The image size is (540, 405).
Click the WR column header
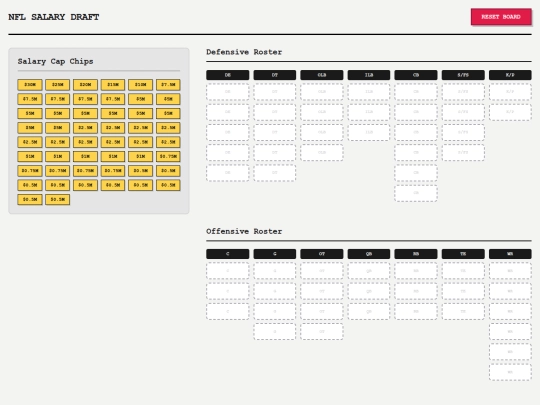pyautogui.click(x=510, y=254)
